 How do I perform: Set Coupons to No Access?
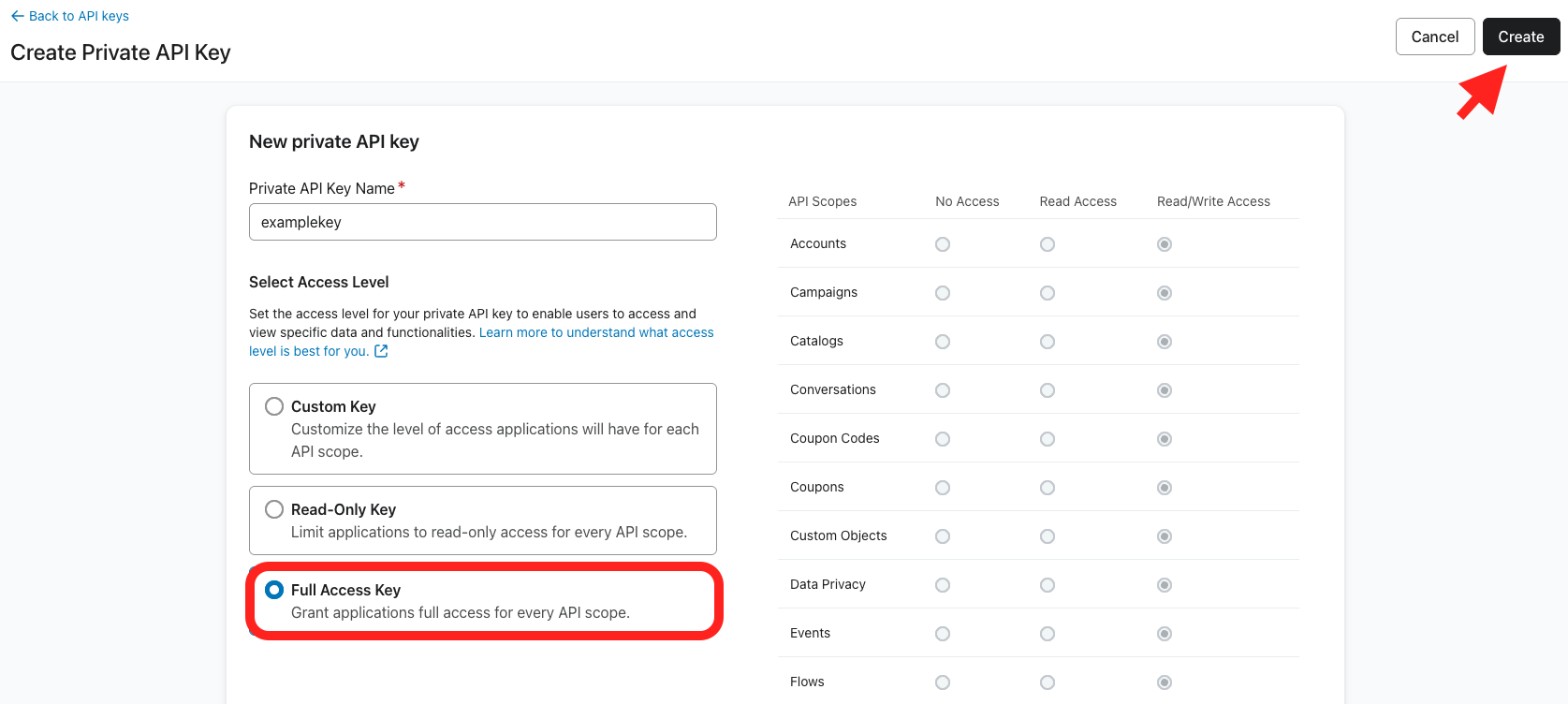(943, 488)
